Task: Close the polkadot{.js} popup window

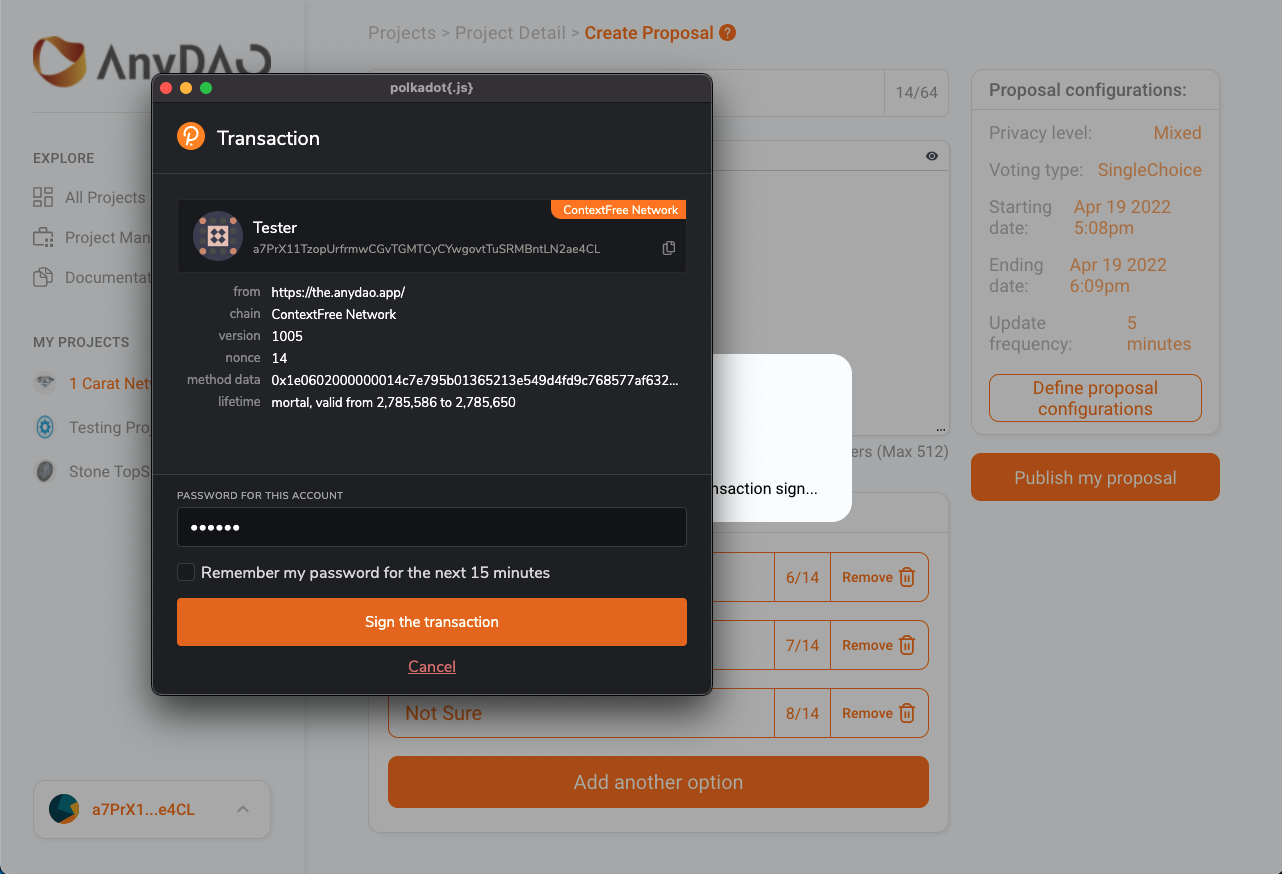Action: click(x=166, y=88)
